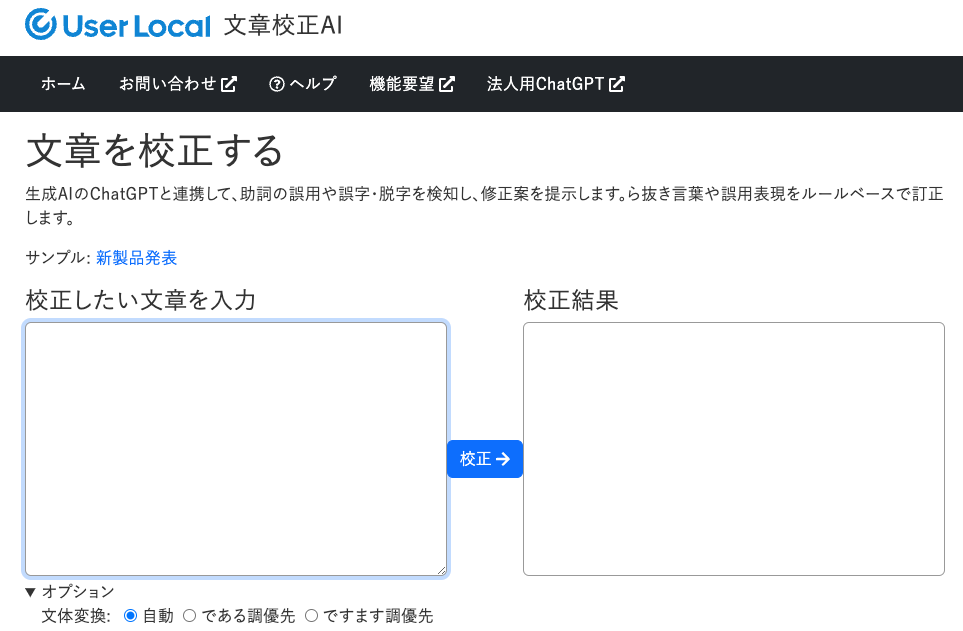Viewport: 963px width, 631px height.
Task: Click the external link icon beside 法人用ChatGPT
Action: pos(618,84)
